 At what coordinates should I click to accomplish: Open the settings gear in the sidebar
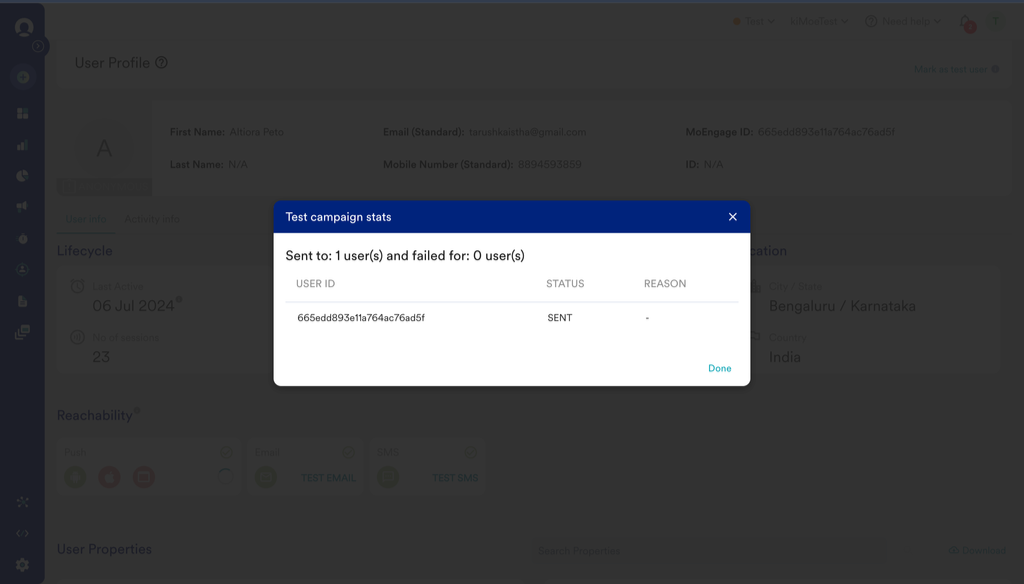click(23, 565)
